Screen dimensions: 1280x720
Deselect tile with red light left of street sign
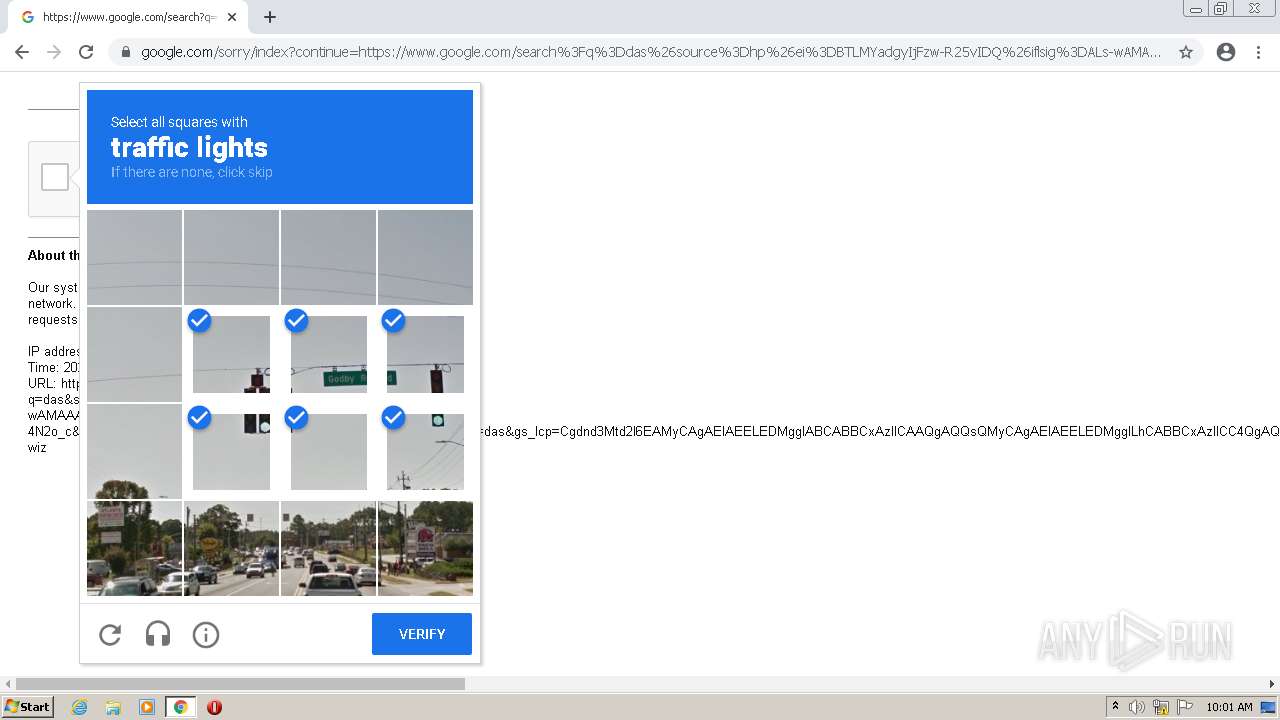pyautogui.click(x=231, y=354)
